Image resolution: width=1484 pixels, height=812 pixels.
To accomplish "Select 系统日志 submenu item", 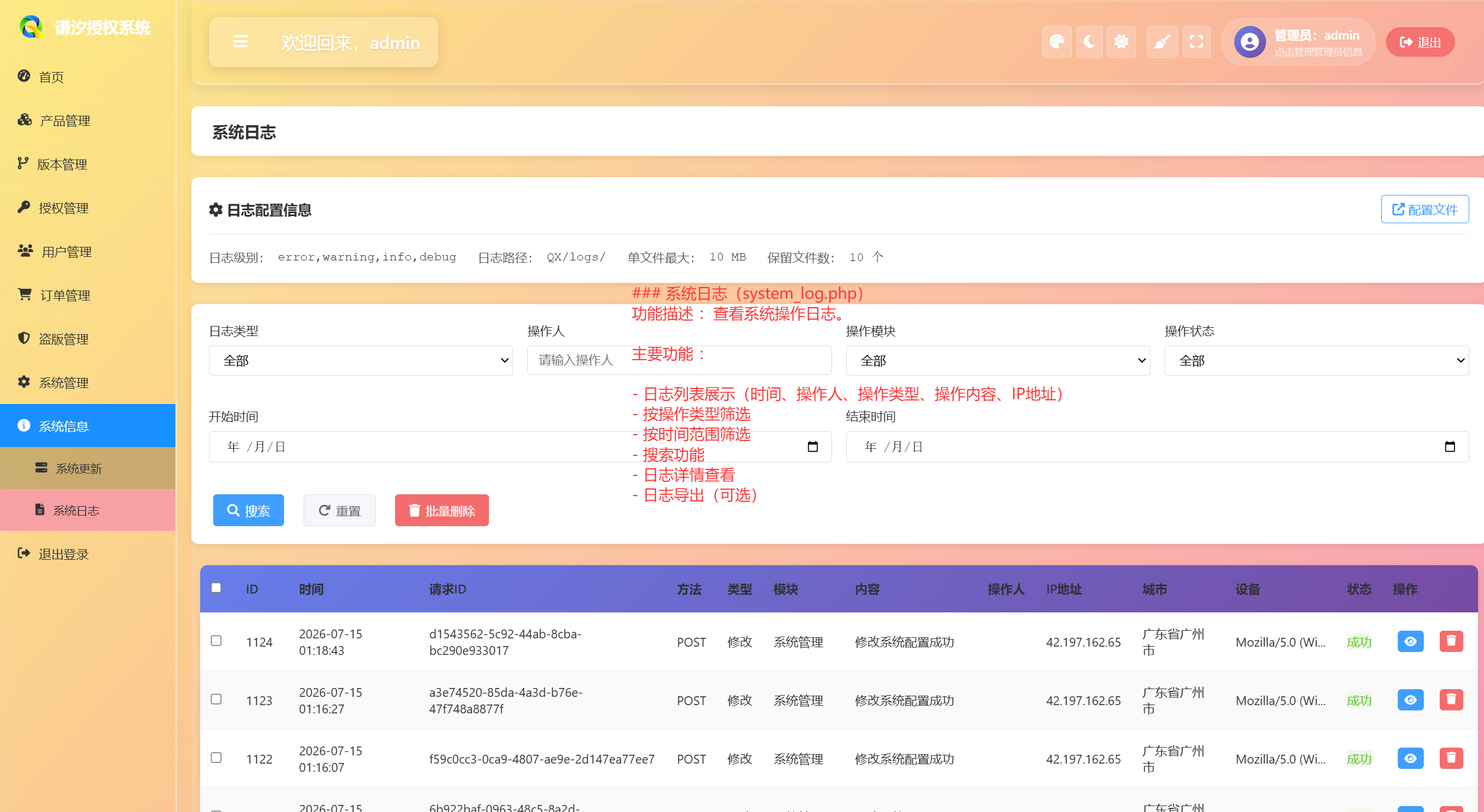I will (87, 510).
